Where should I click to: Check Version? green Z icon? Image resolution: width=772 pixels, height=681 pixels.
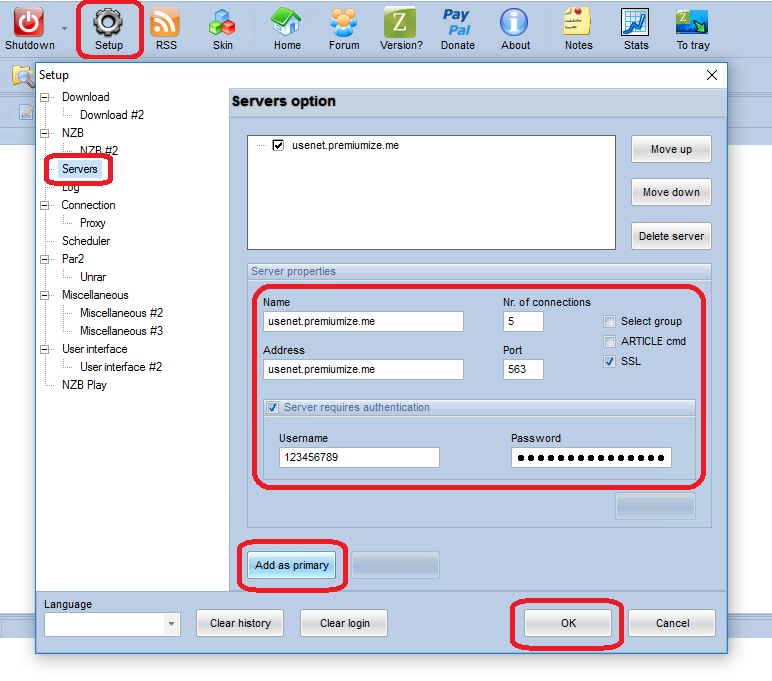pyautogui.click(x=400, y=22)
